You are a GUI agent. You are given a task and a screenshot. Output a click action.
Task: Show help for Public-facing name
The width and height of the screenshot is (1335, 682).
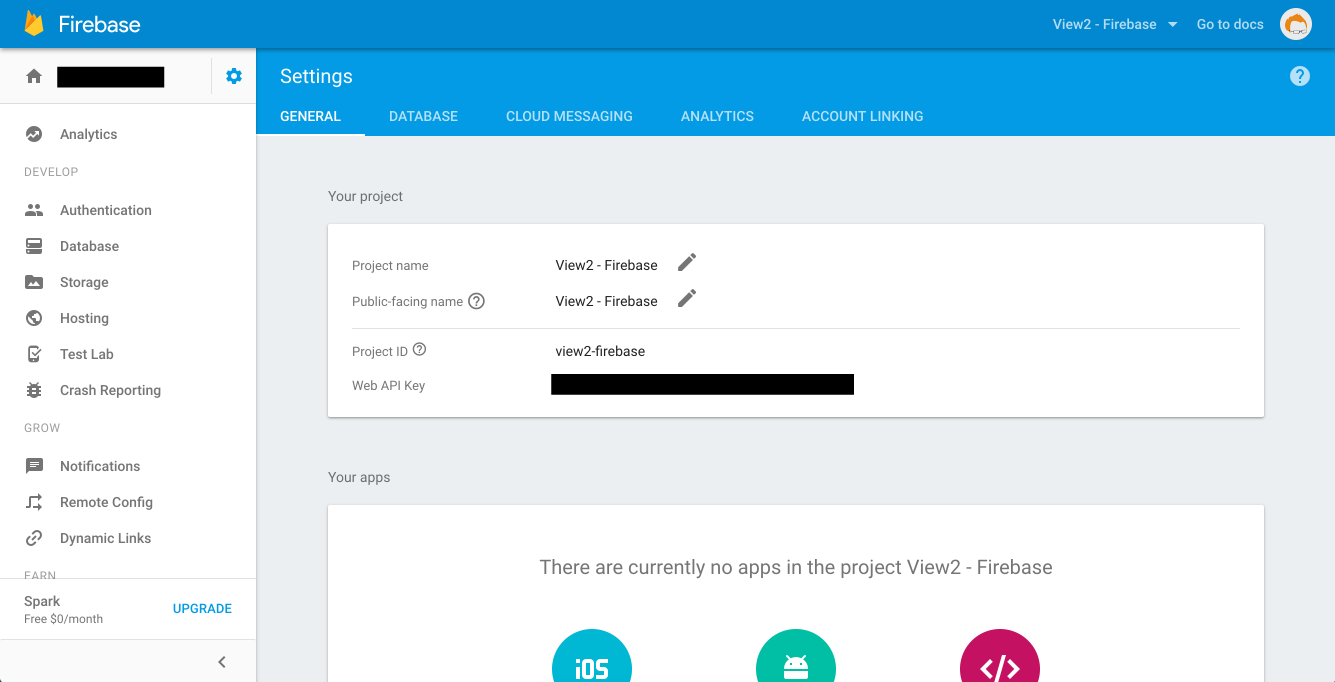(477, 301)
